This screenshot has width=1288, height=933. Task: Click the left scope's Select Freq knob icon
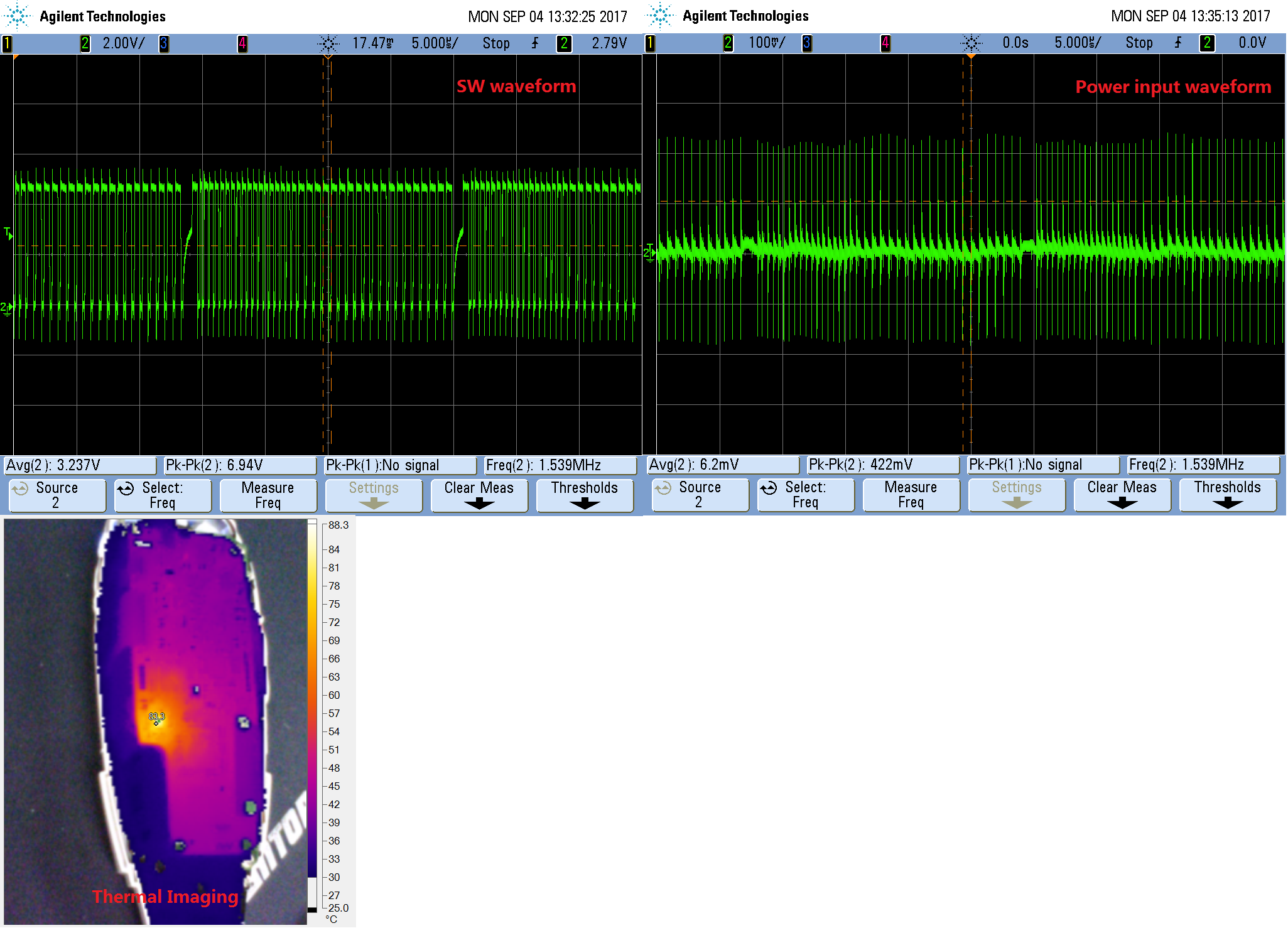point(126,488)
